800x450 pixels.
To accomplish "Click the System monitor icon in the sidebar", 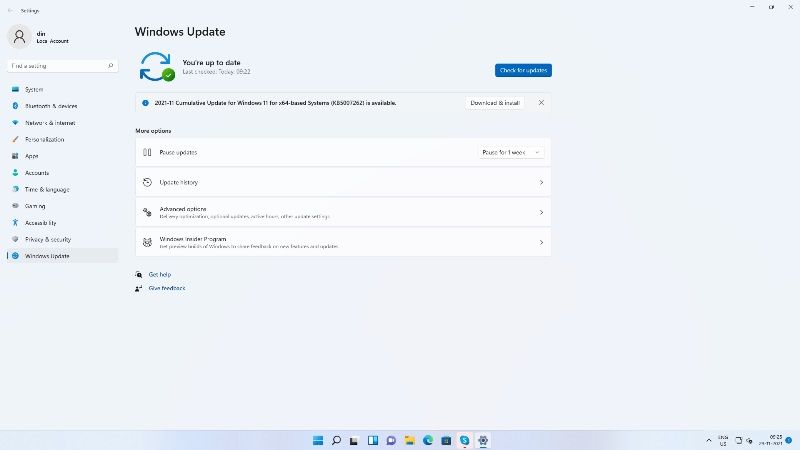I will pyautogui.click(x=15, y=89).
